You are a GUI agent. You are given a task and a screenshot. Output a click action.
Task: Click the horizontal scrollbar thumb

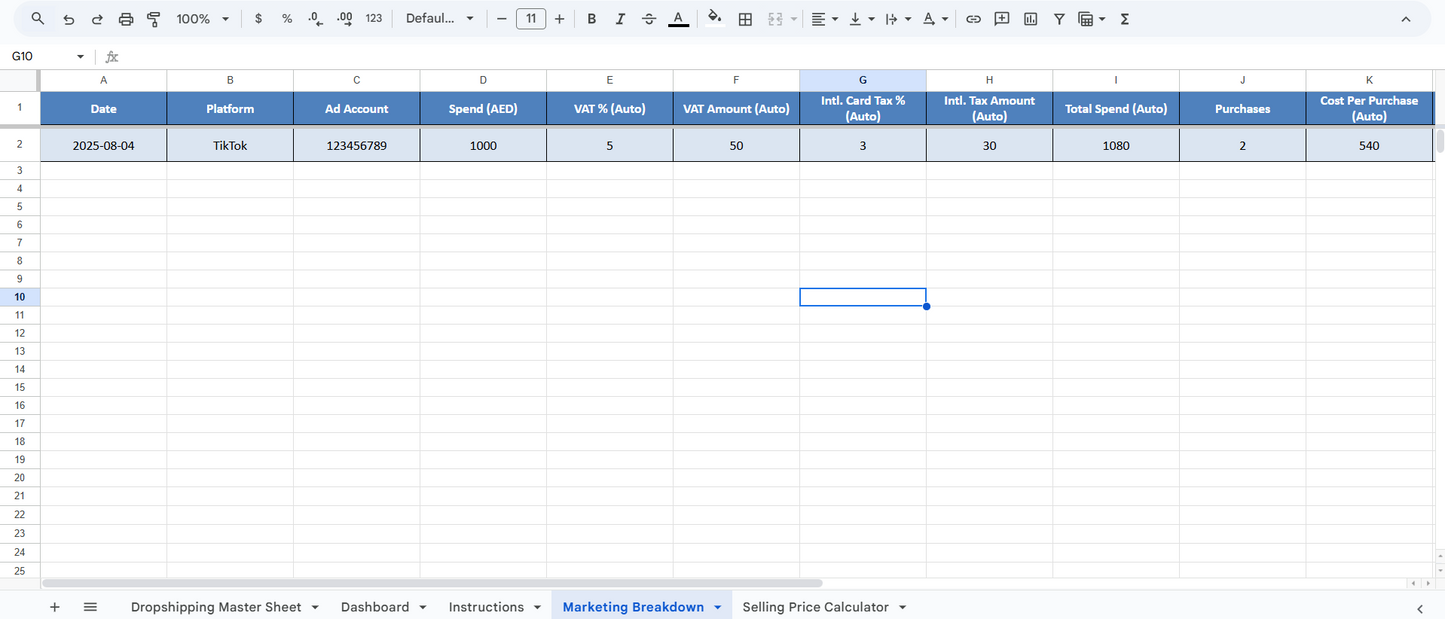coord(432,583)
